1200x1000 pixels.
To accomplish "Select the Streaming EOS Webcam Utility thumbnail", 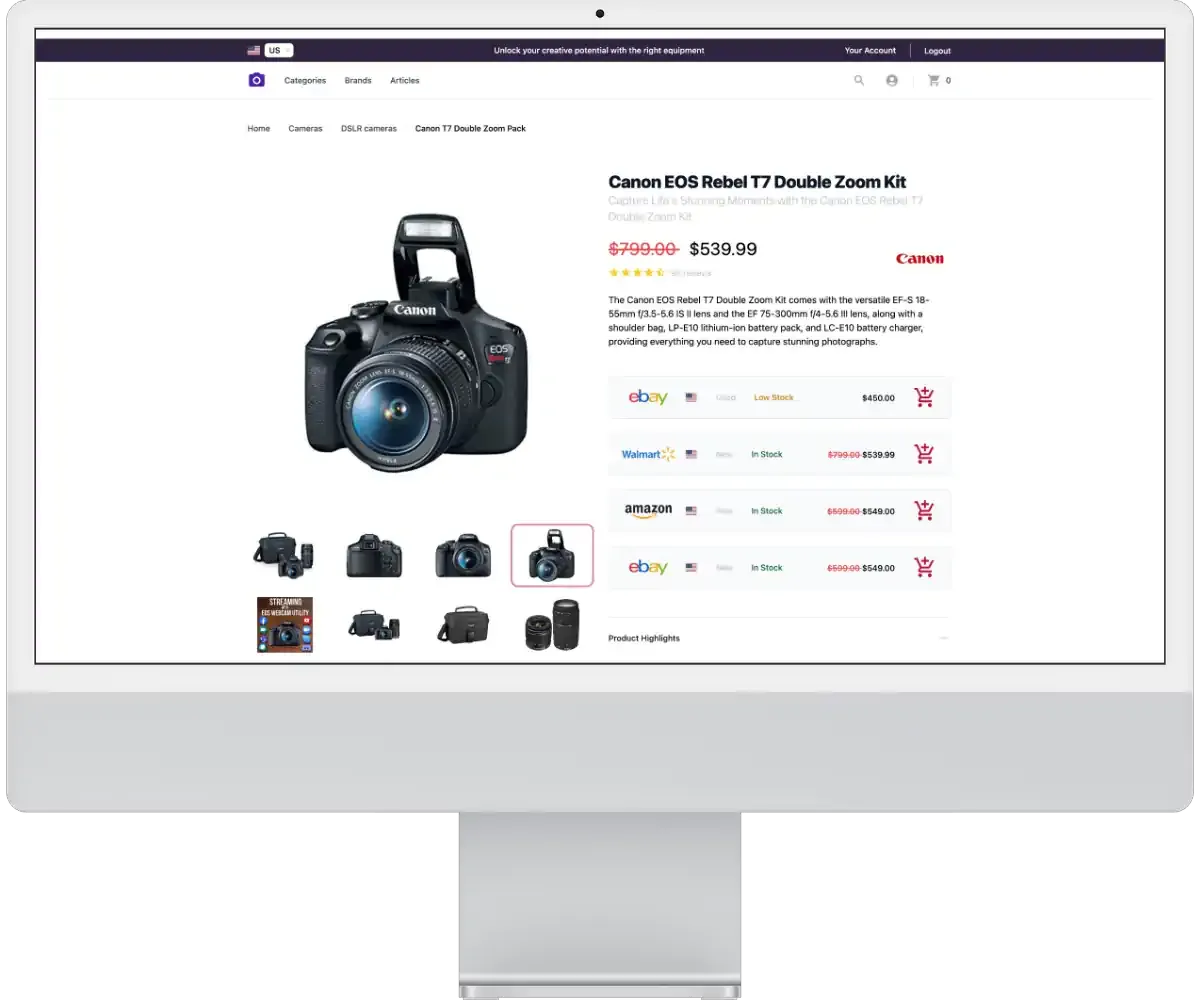I will pyautogui.click(x=285, y=625).
